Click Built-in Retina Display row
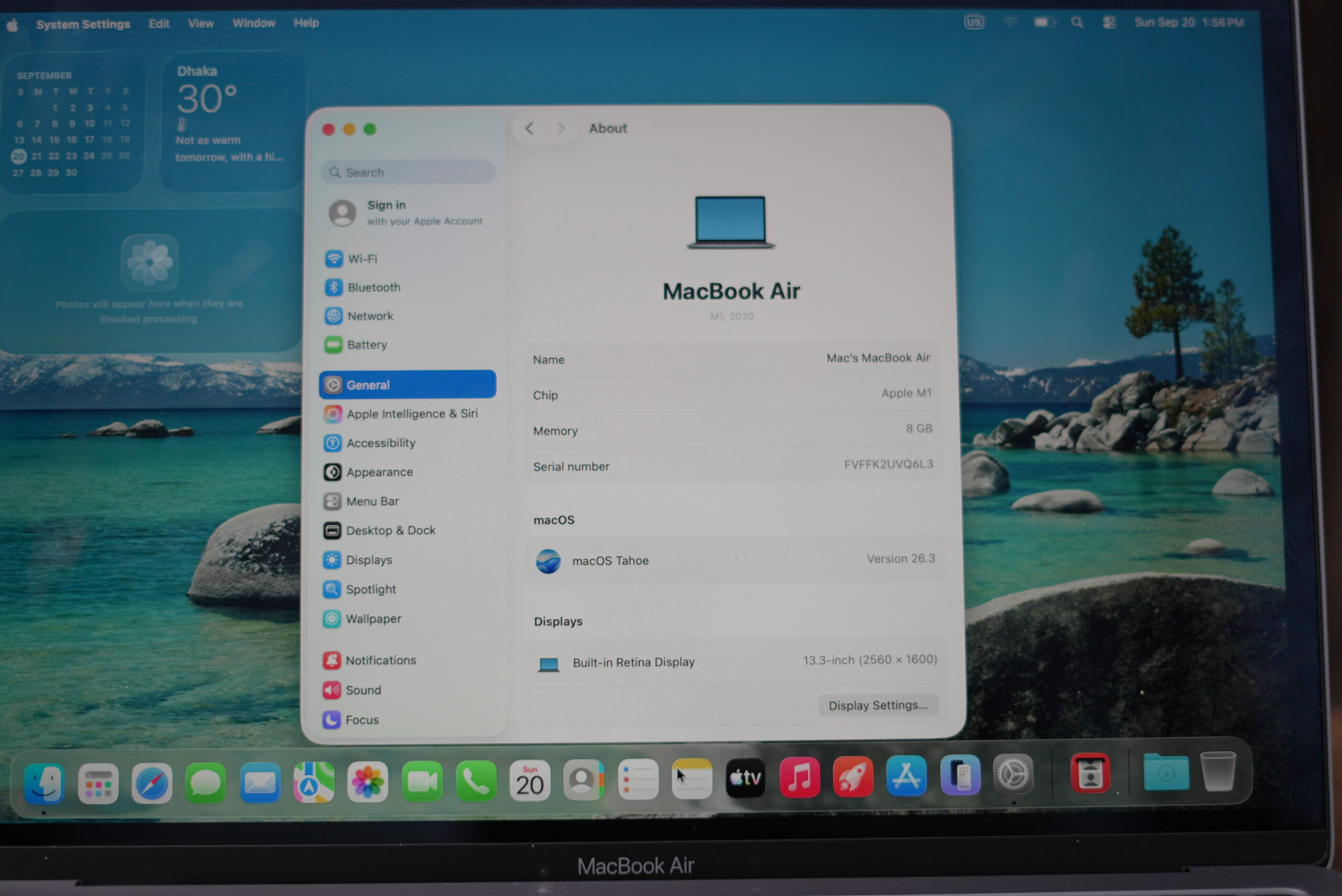The image size is (1342, 896). pos(736,662)
